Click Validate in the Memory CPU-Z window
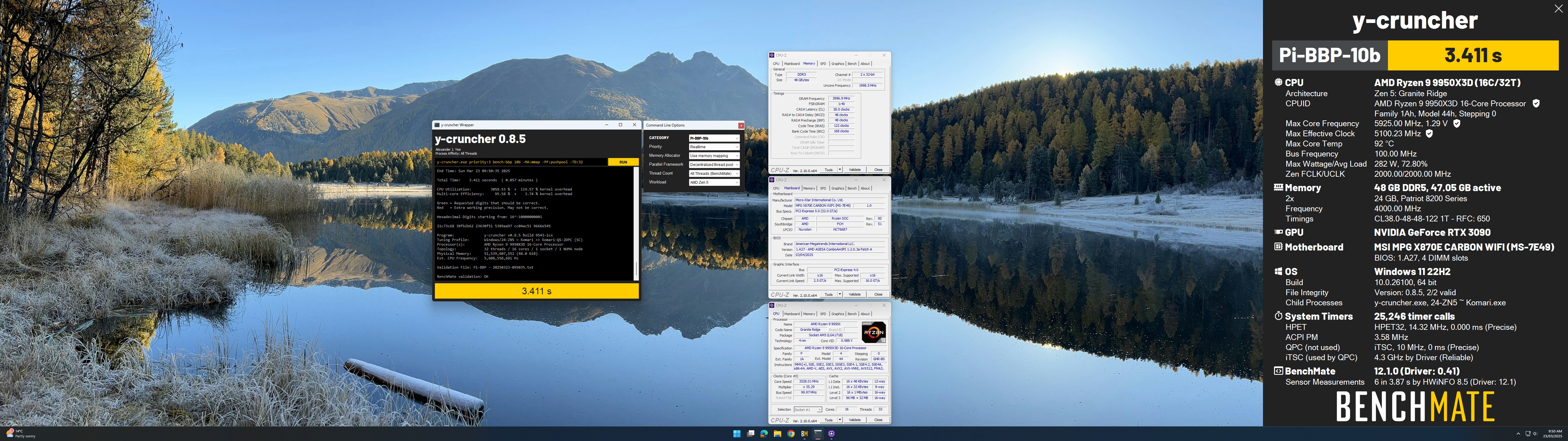Screen dimensions: 1568x441 pos(855,170)
